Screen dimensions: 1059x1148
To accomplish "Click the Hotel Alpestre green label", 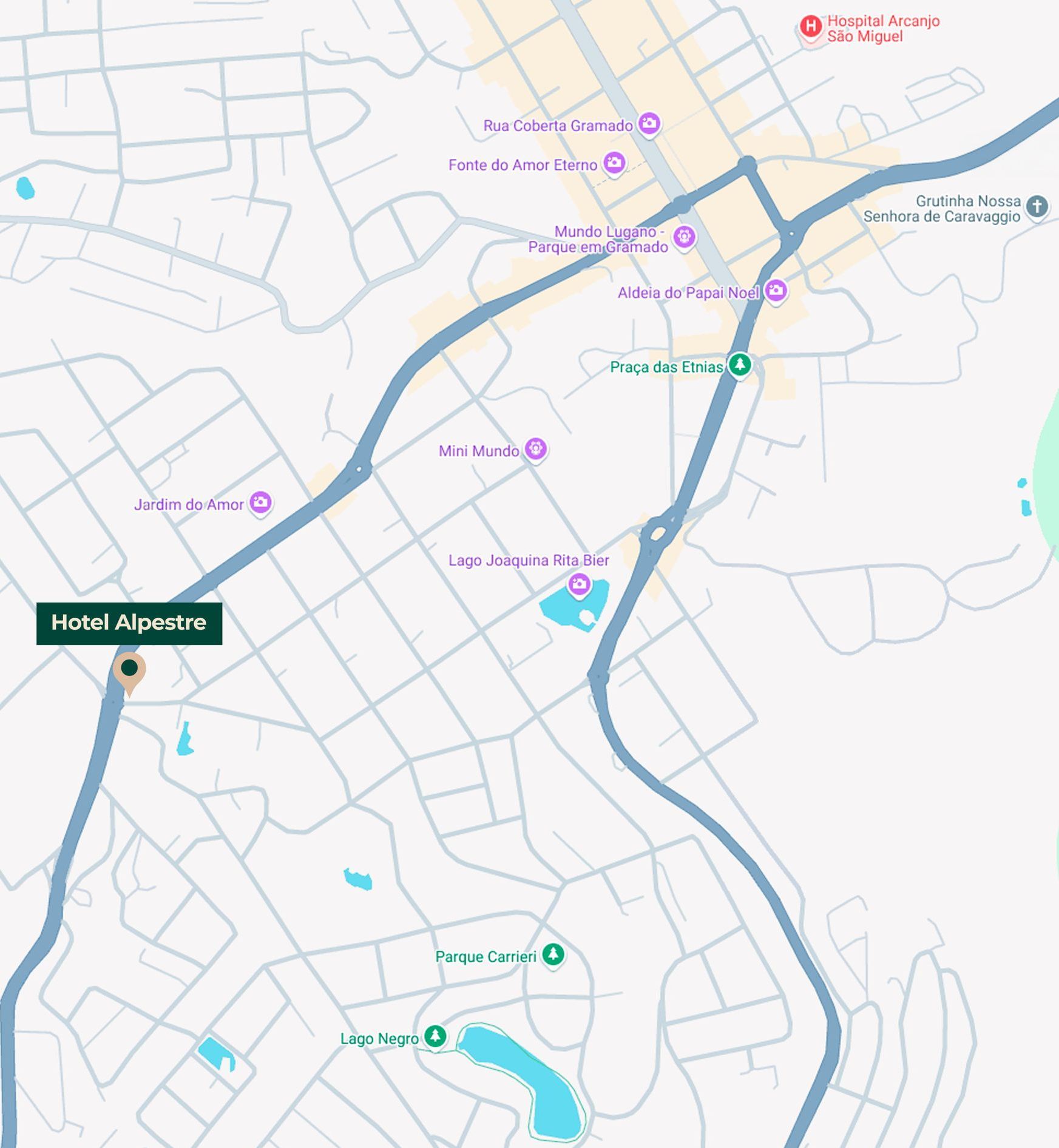I will click(129, 623).
